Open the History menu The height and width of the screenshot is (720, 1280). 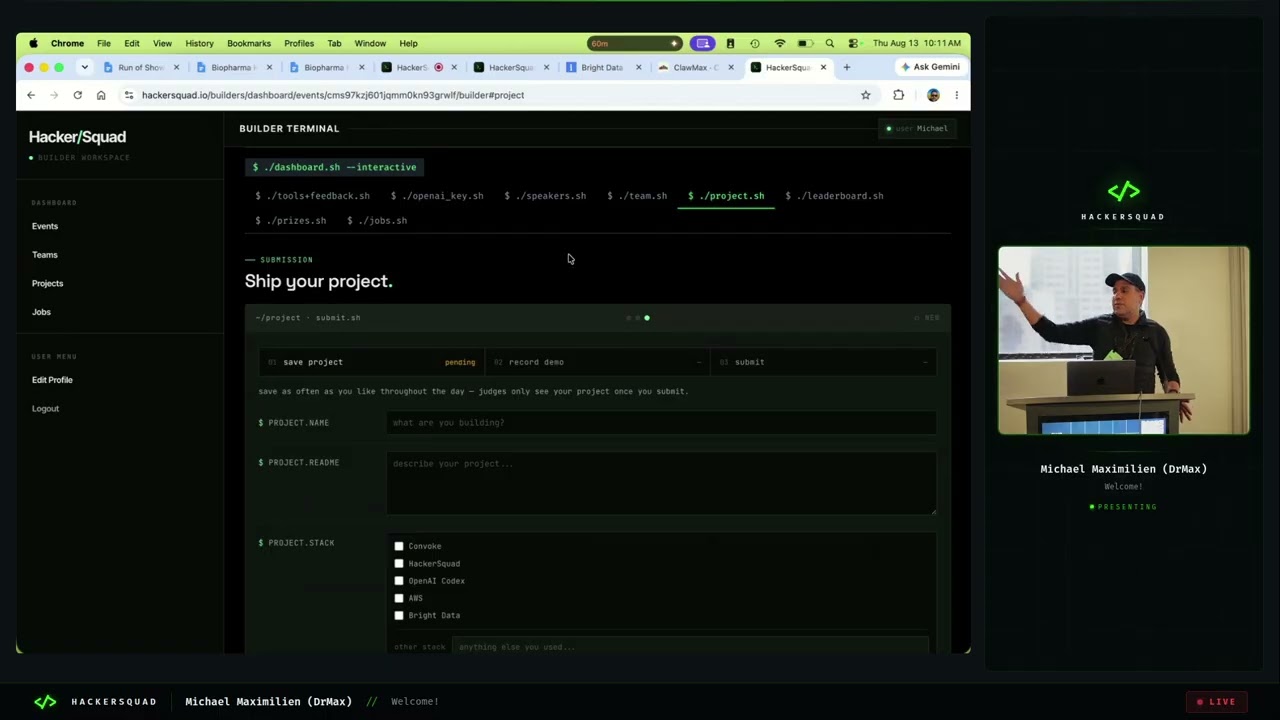click(199, 43)
